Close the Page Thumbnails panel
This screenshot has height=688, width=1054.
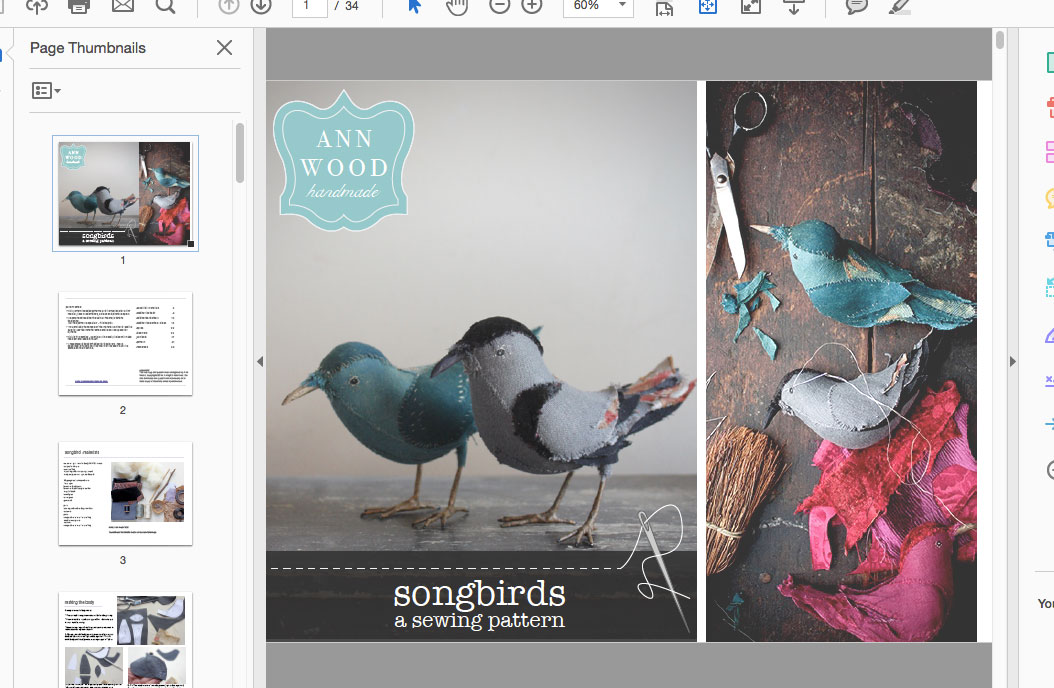(224, 47)
